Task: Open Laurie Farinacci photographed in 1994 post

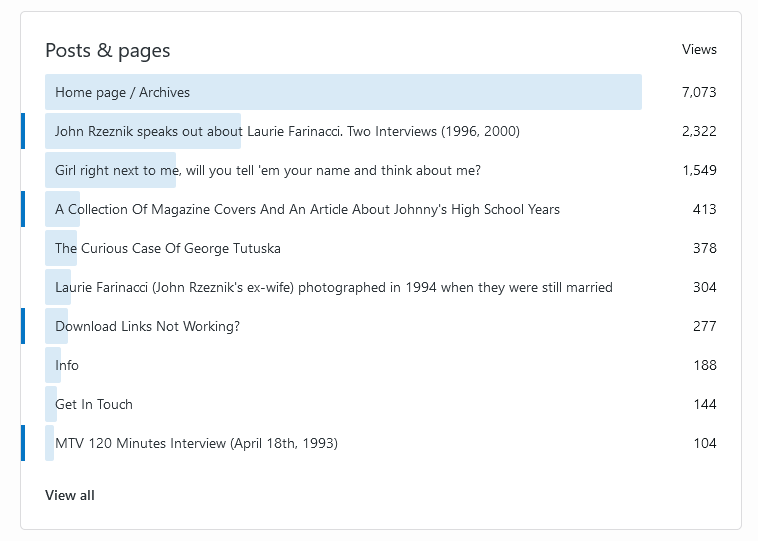Action: point(333,287)
